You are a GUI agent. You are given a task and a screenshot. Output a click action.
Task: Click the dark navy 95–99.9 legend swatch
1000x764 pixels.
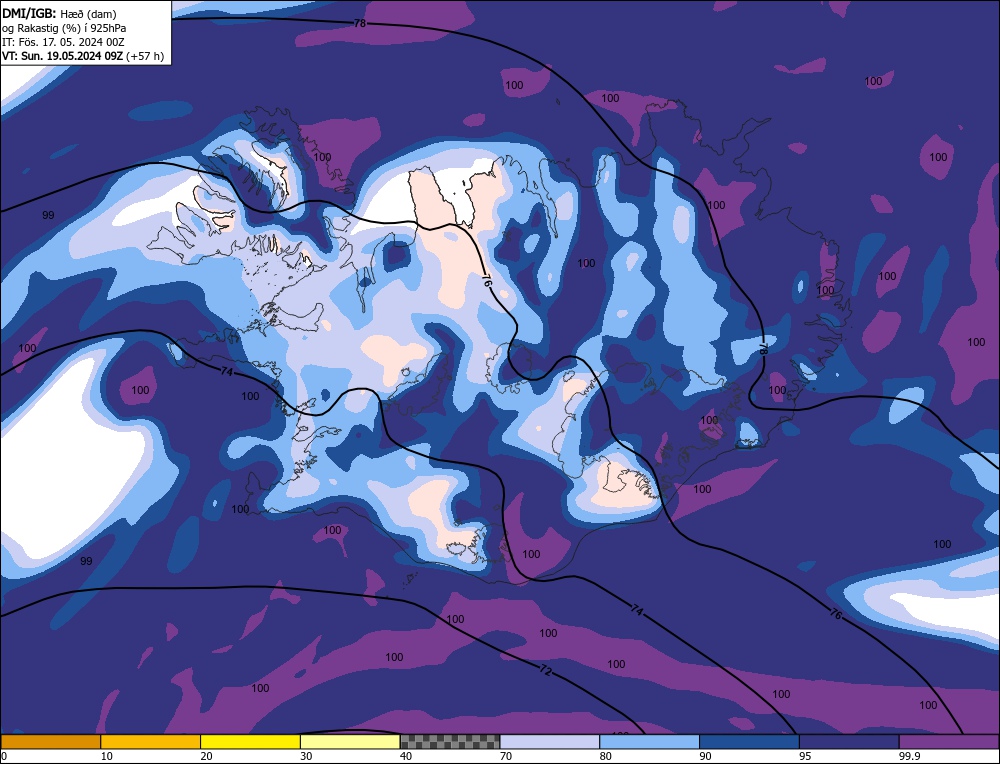click(x=849, y=742)
